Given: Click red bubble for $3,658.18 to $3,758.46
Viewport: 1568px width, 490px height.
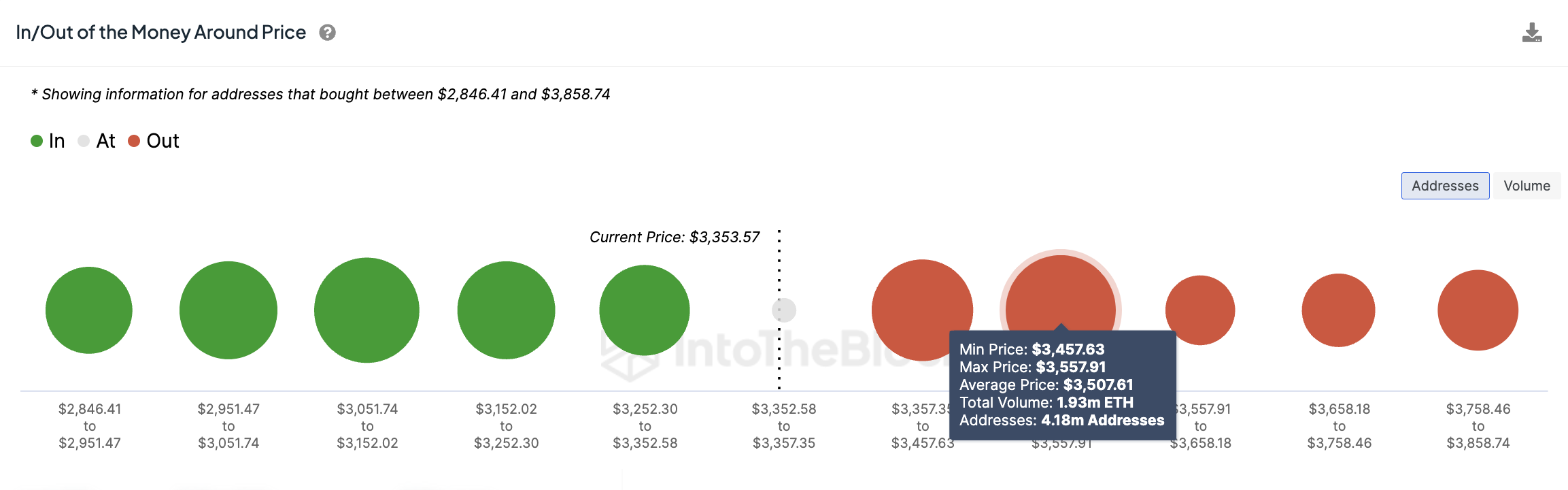Looking at the screenshot, I should pos(1338,310).
